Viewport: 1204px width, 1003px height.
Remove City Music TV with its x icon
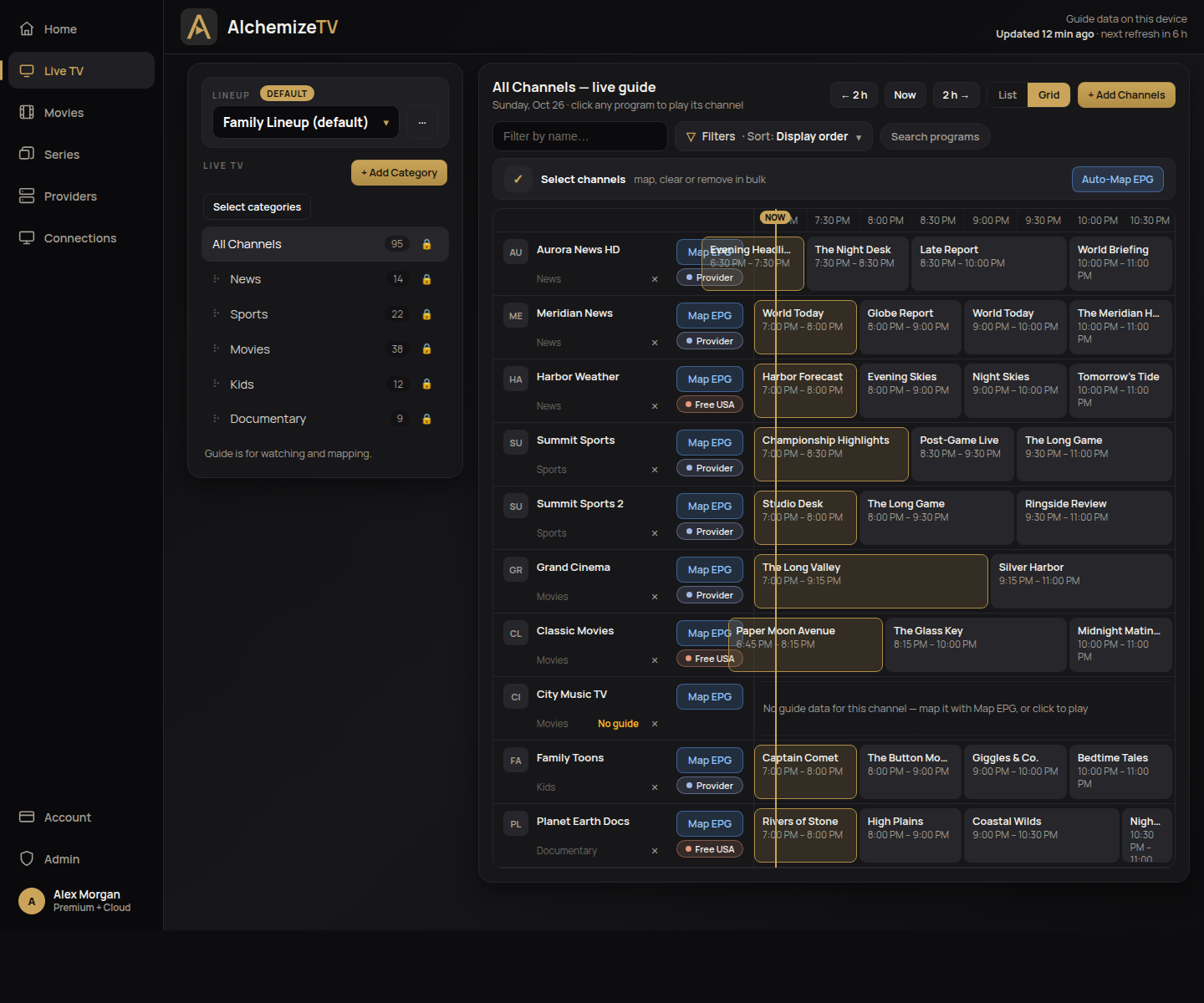[x=655, y=724]
